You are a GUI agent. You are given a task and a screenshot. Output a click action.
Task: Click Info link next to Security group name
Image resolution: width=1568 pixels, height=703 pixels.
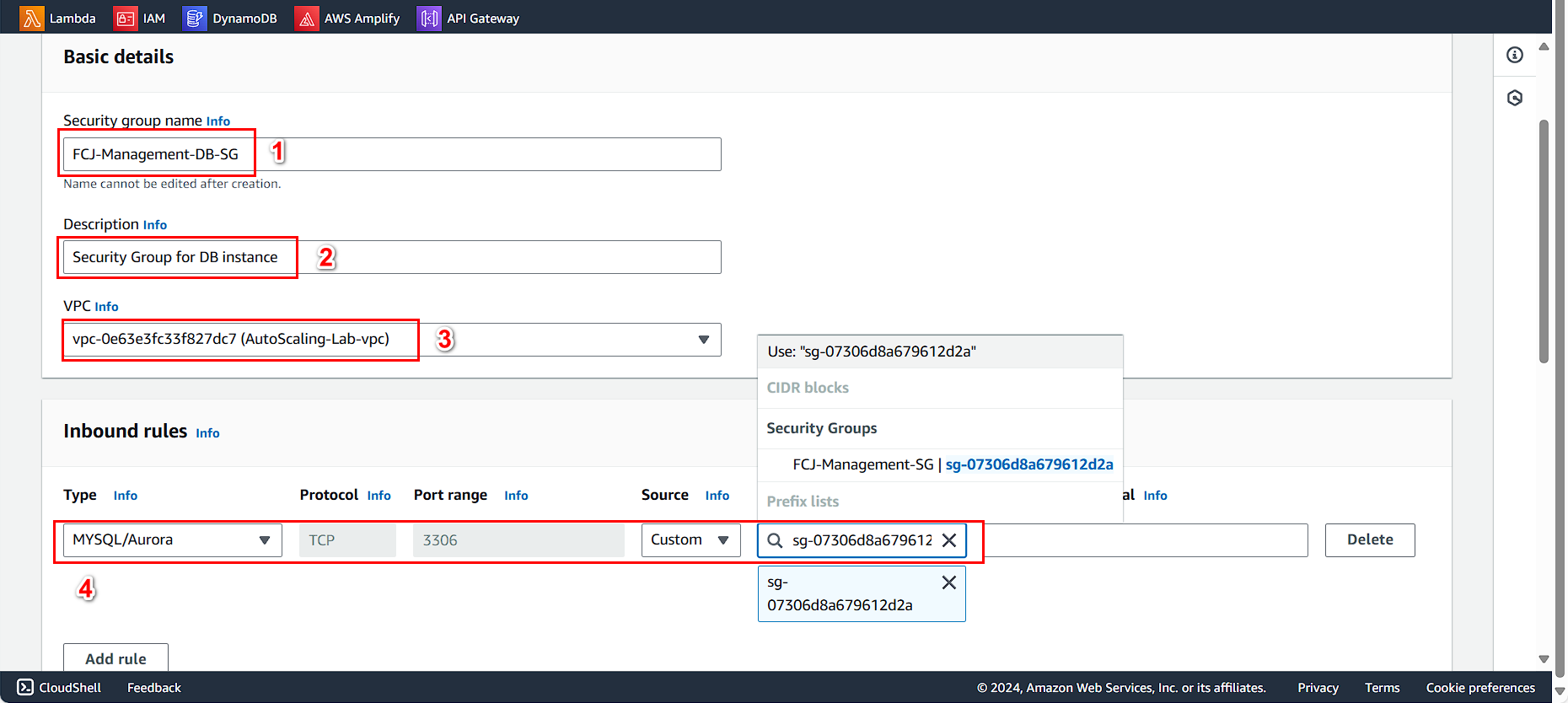tap(218, 121)
